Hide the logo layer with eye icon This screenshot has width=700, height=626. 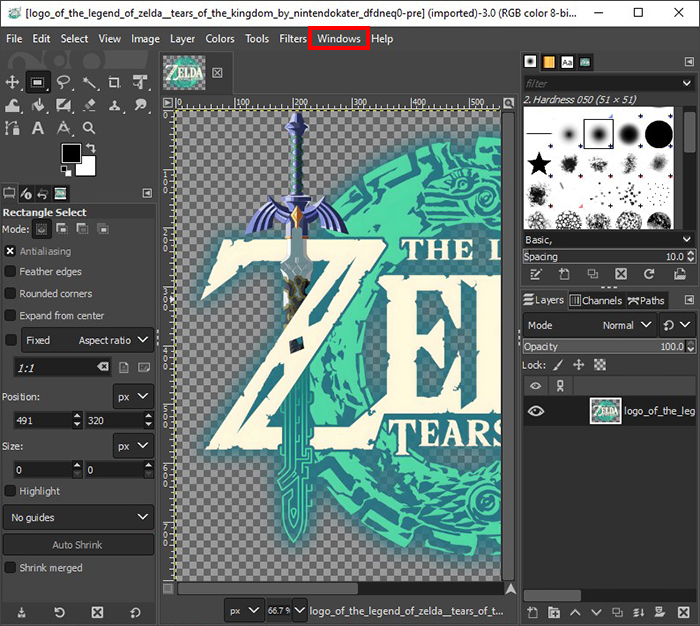(x=536, y=411)
